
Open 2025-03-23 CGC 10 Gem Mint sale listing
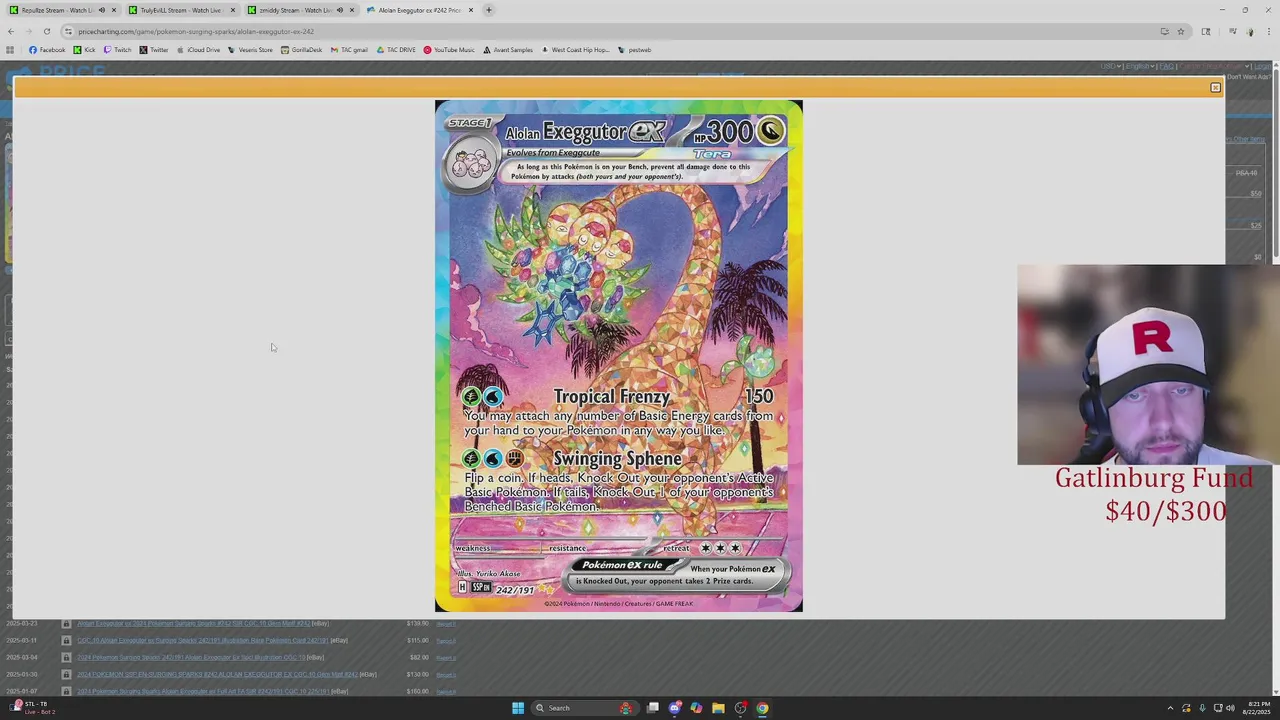(x=194, y=623)
